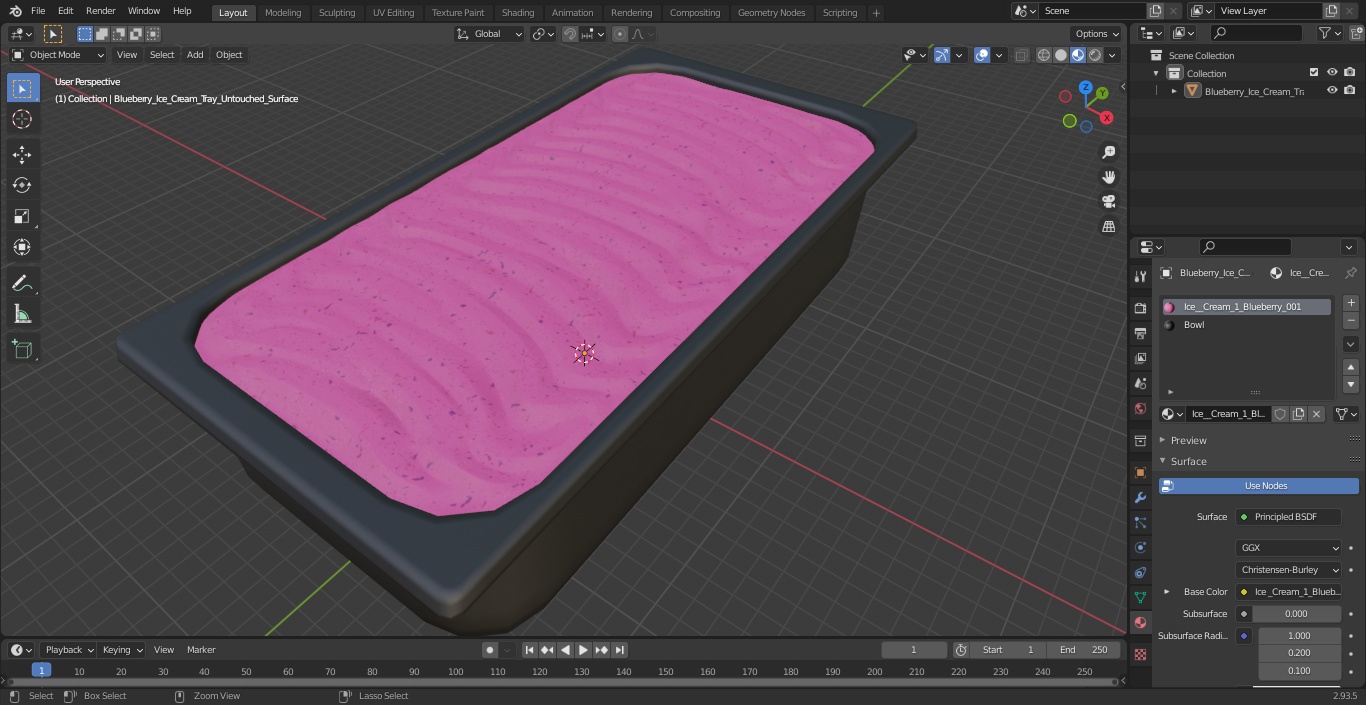
Task: Click the Use Nodes button
Action: (1259, 486)
